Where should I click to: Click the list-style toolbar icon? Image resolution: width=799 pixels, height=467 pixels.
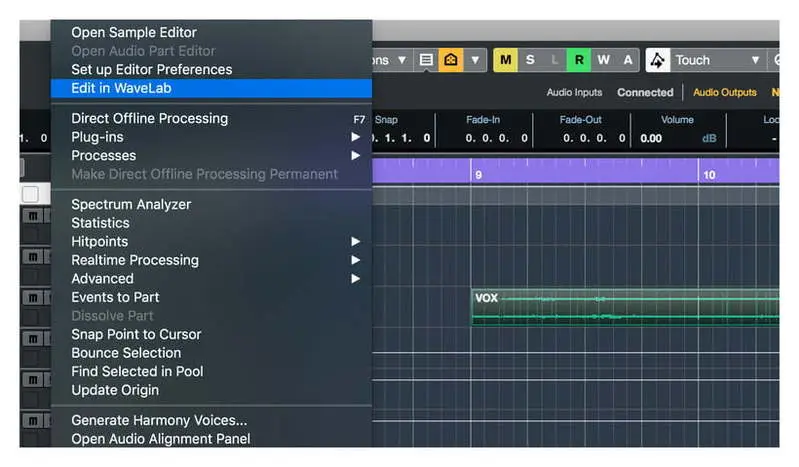427,60
